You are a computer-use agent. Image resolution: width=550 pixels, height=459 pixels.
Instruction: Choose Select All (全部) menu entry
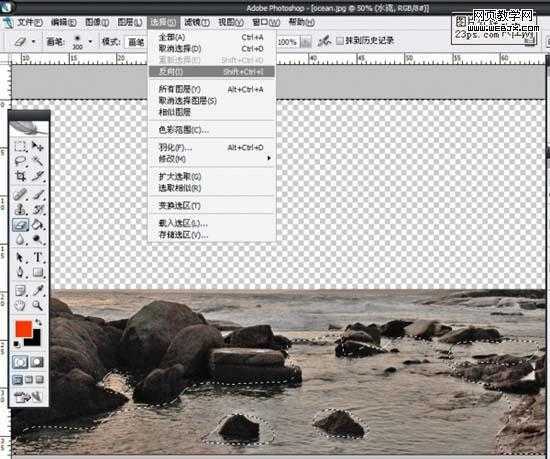212,37
